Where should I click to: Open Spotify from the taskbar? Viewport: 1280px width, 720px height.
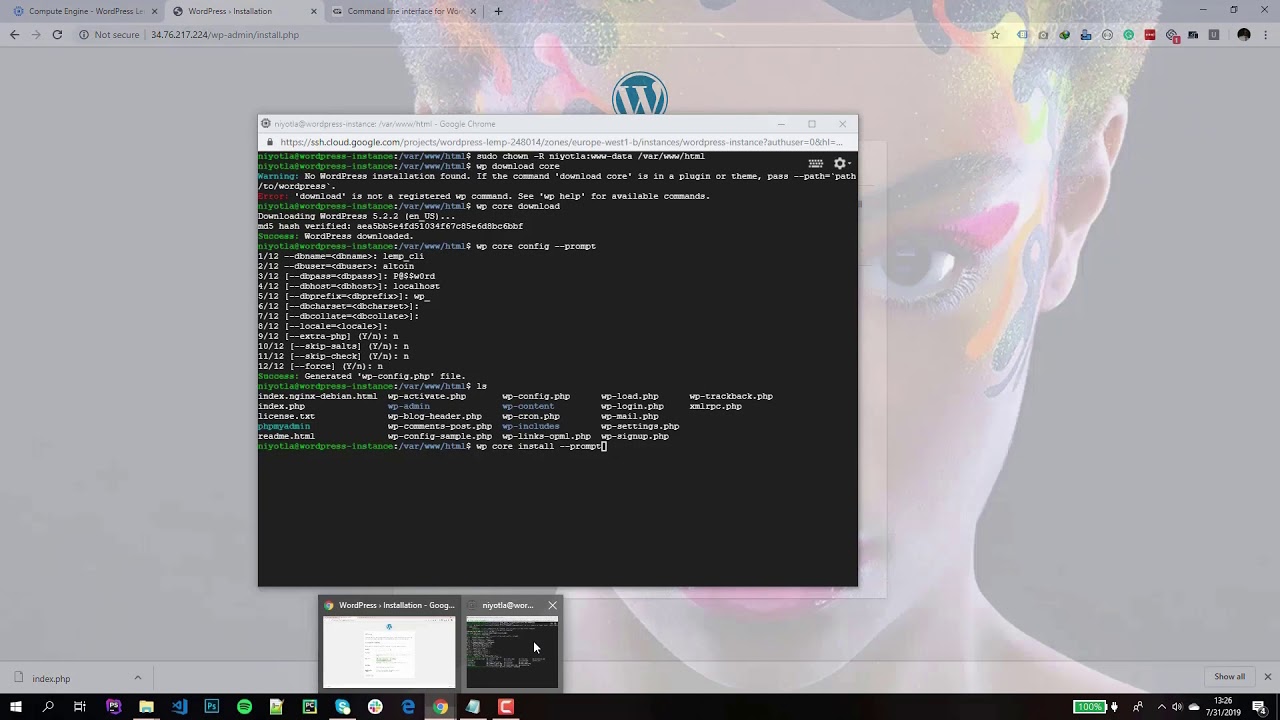[244, 707]
